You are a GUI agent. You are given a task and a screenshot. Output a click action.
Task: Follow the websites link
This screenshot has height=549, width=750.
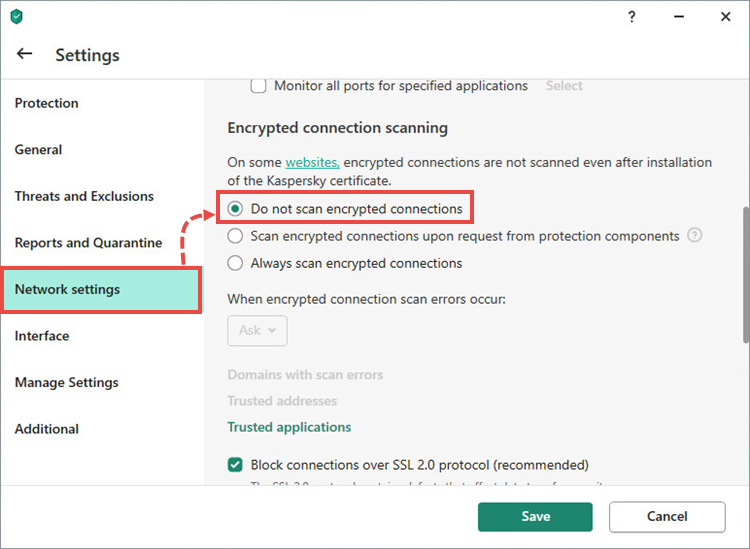pos(312,163)
